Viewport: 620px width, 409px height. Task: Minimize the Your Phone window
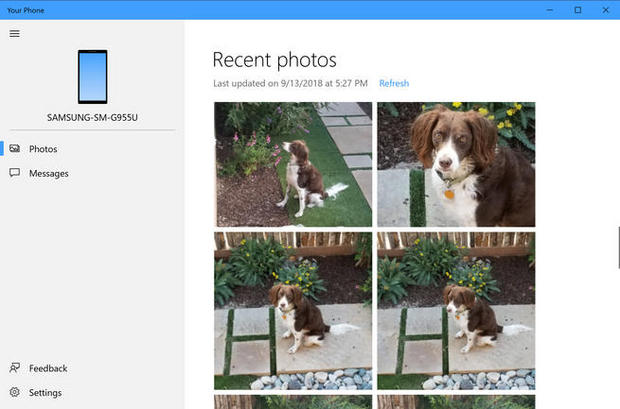550,10
